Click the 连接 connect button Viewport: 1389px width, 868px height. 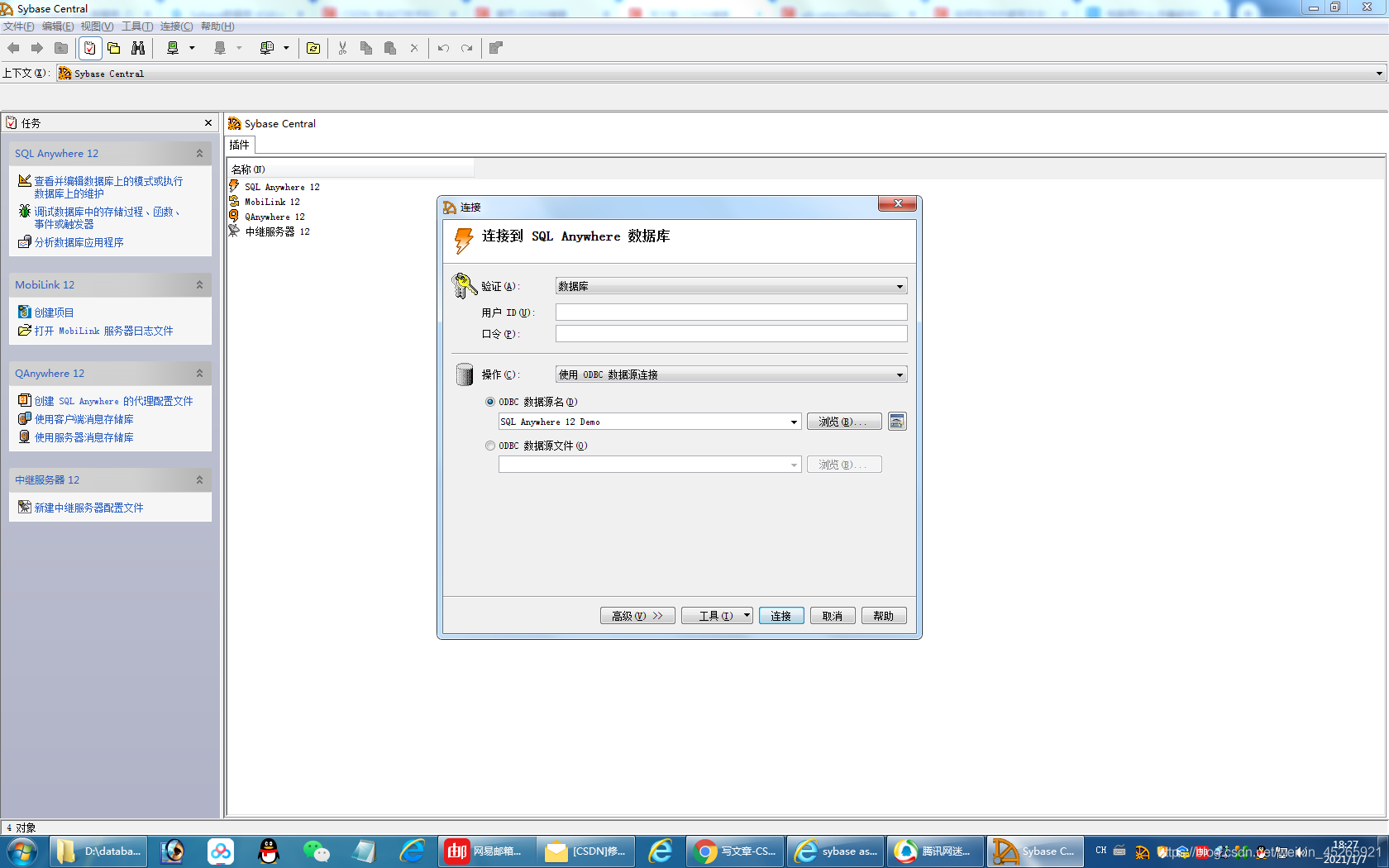click(x=781, y=616)
